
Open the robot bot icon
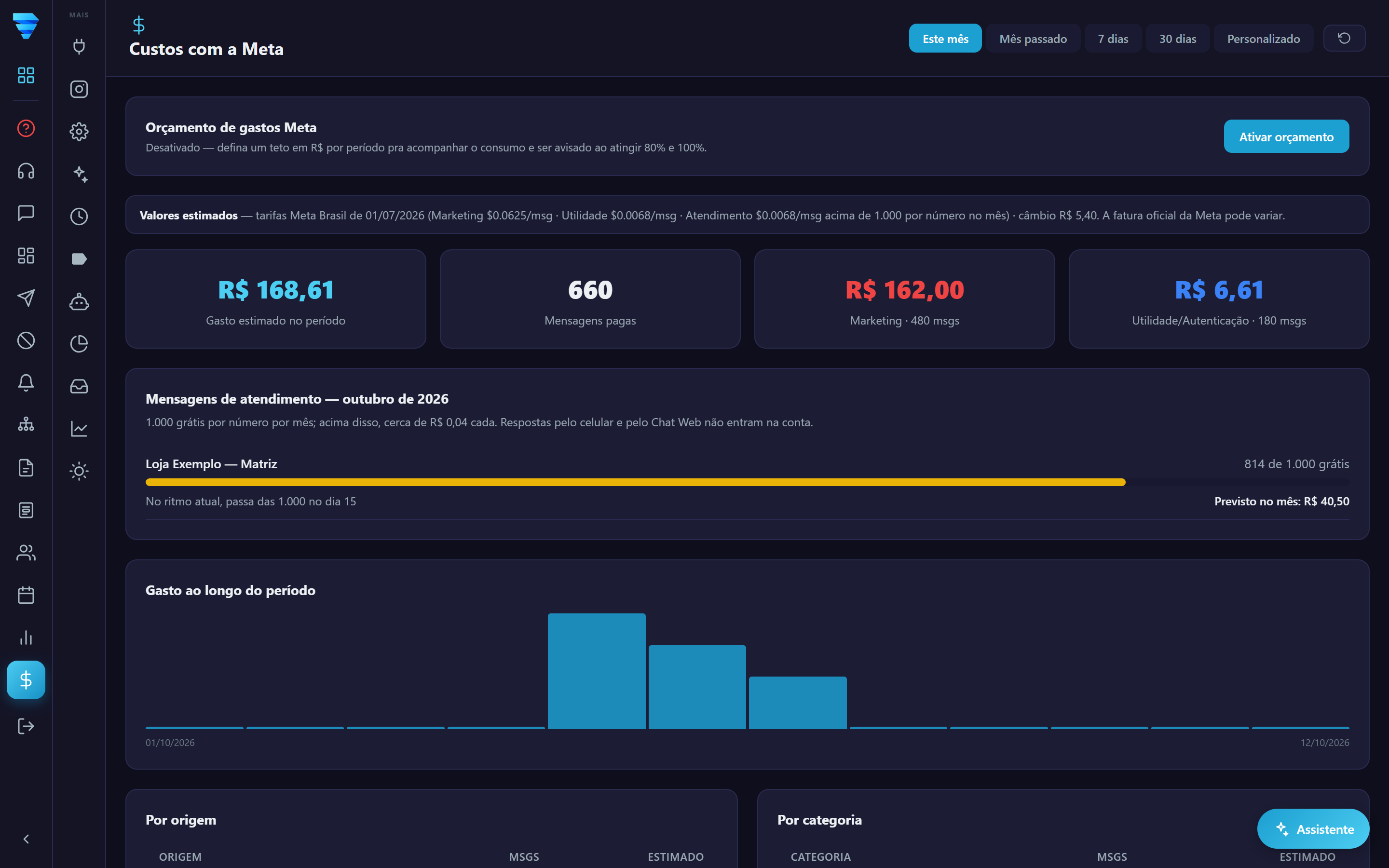click(x=79, y=301)
